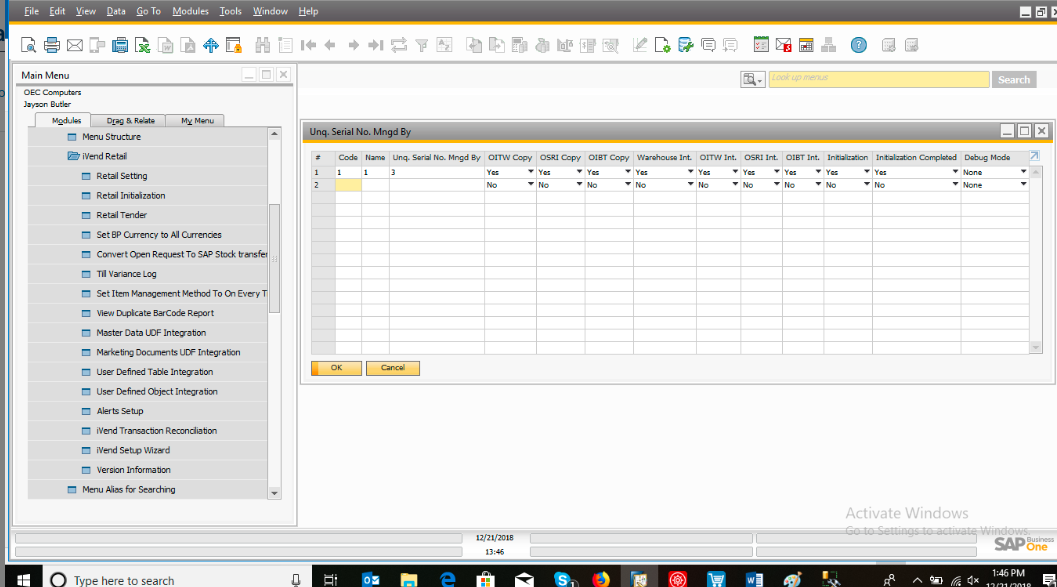Open the search options magnifier dropdown

[x=752, y=80]
